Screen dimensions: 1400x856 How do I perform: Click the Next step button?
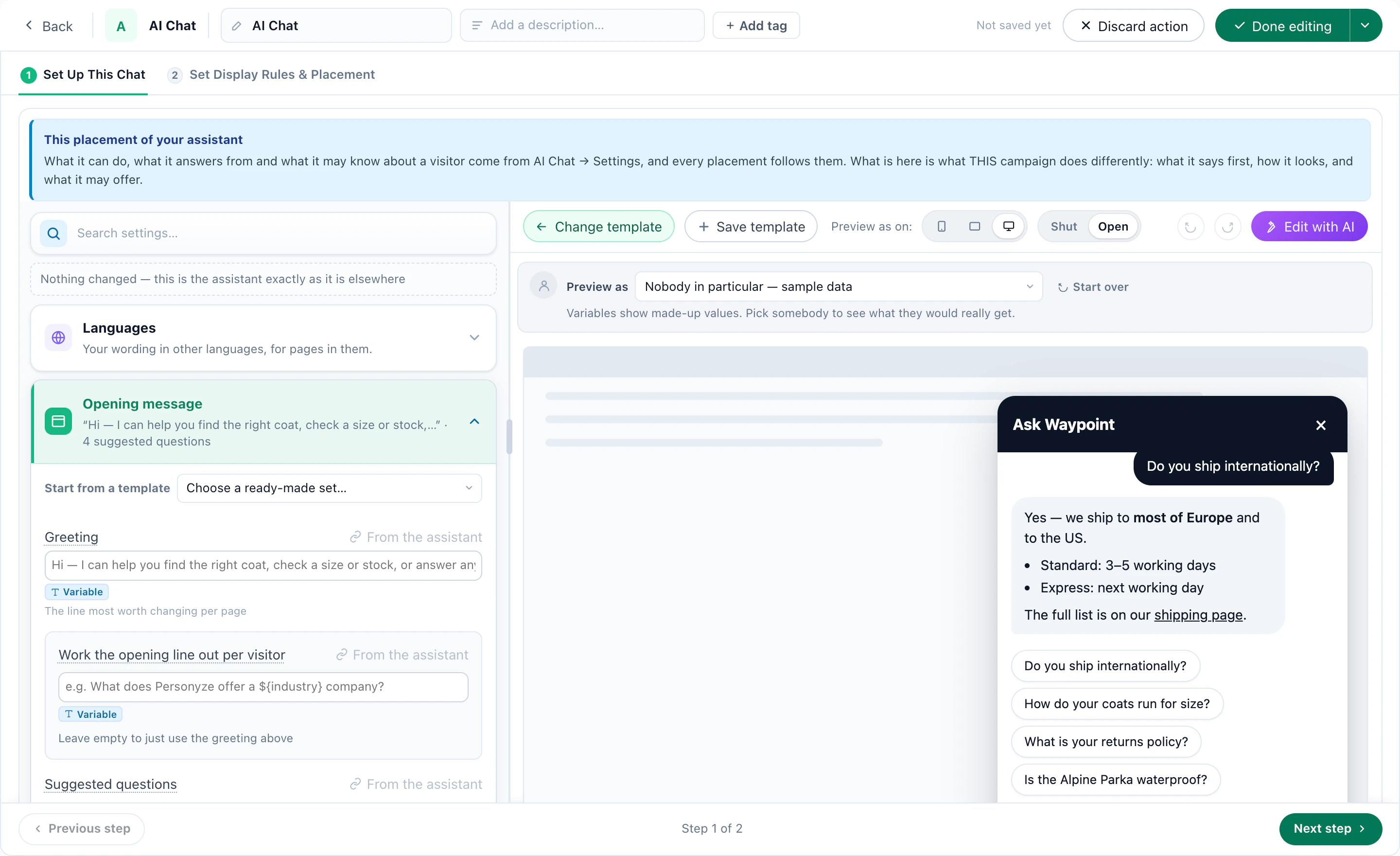tap(1330, 828)
